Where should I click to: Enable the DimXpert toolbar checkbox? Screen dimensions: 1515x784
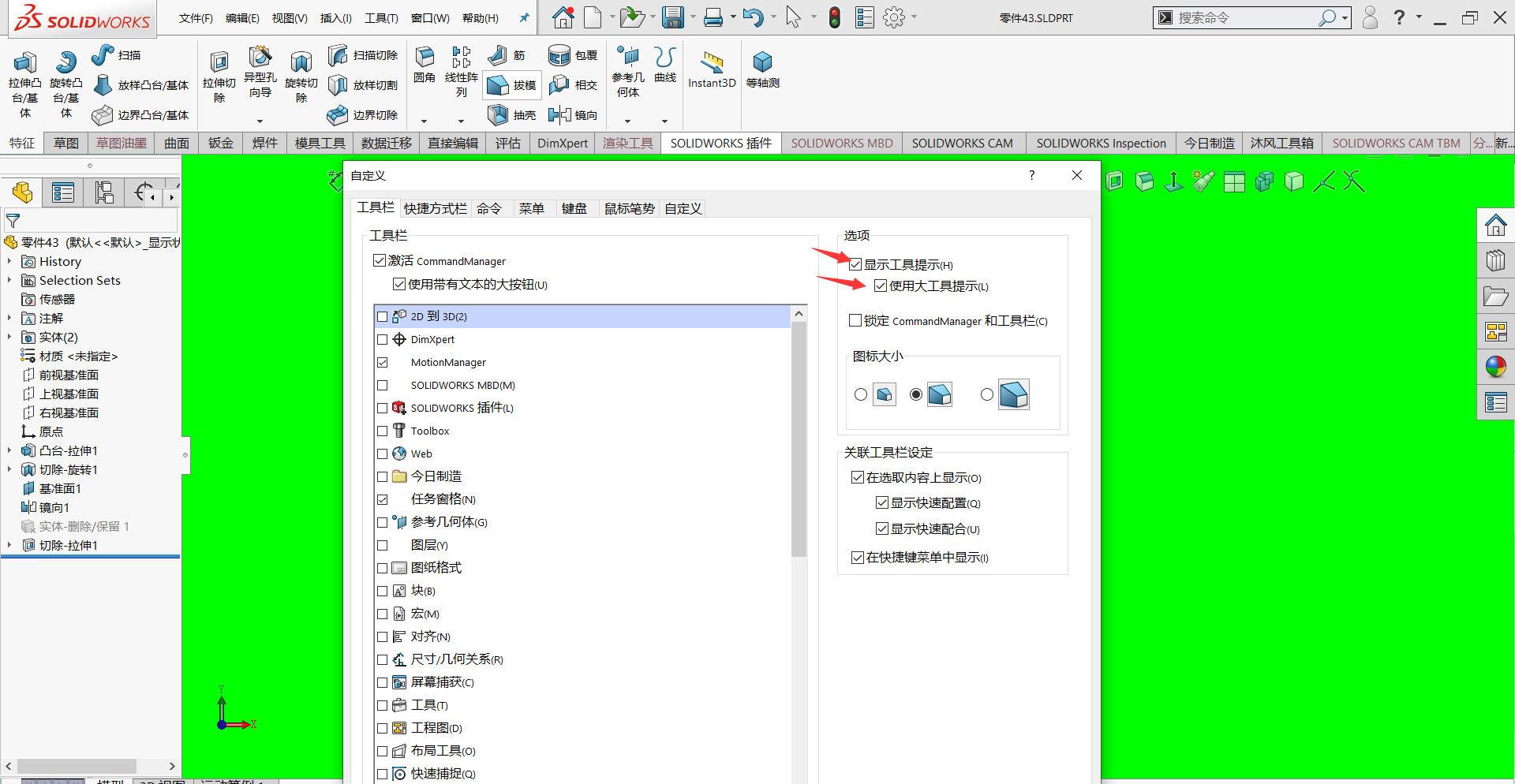coord(383,339)
